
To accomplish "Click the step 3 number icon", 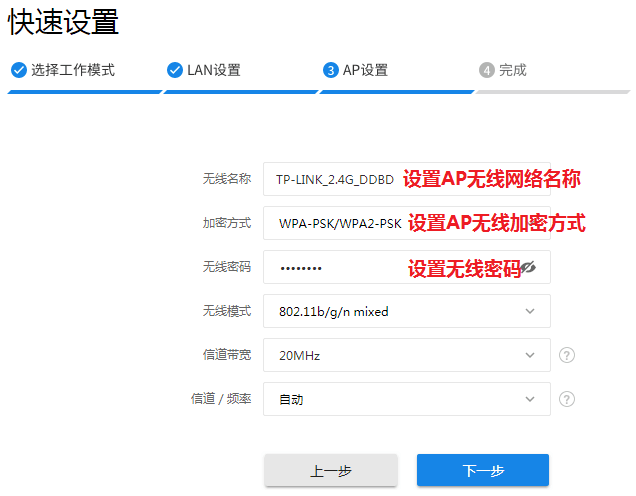I will (330, 70).
